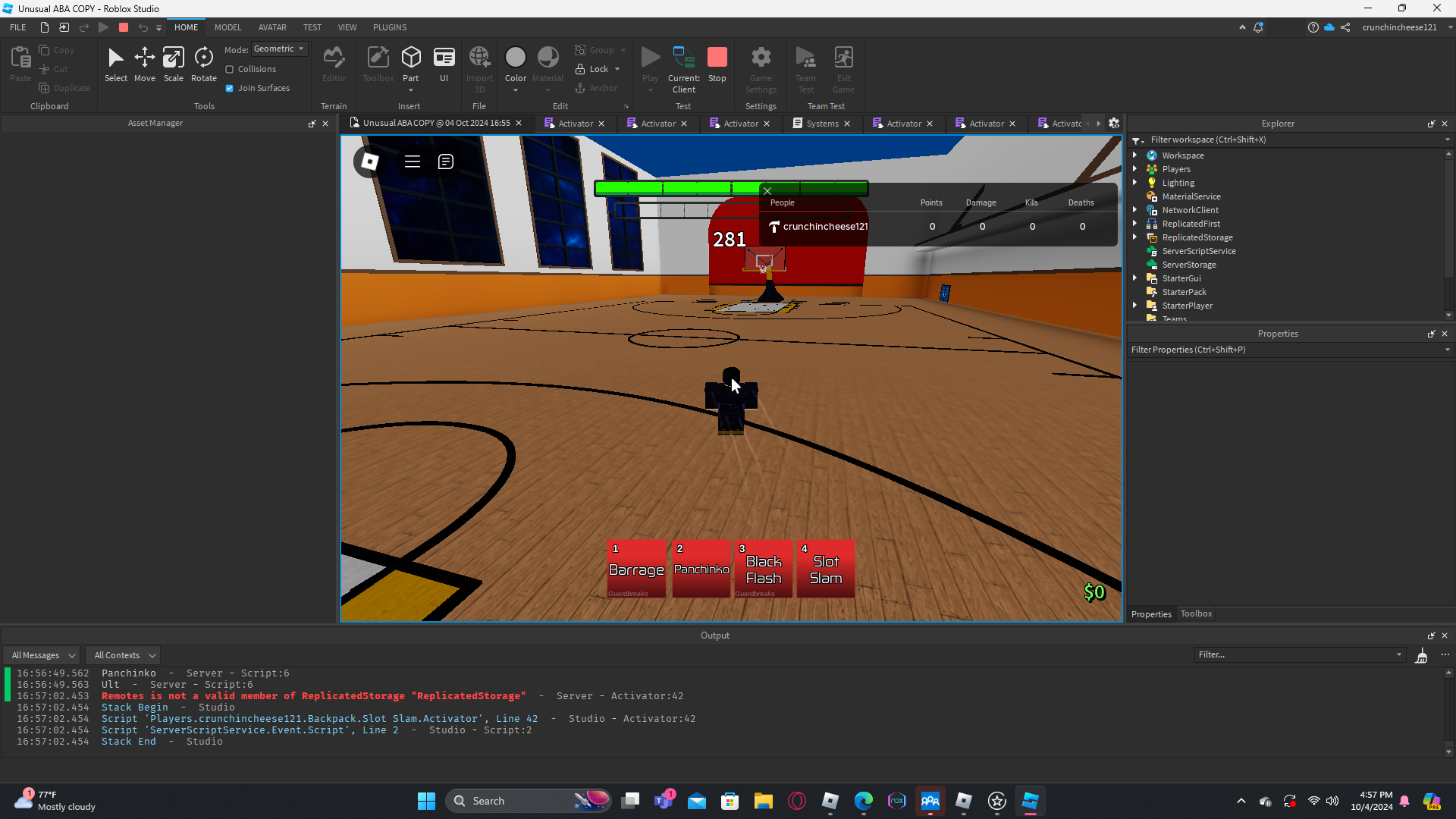Open the Help icon

point(1313,27)
